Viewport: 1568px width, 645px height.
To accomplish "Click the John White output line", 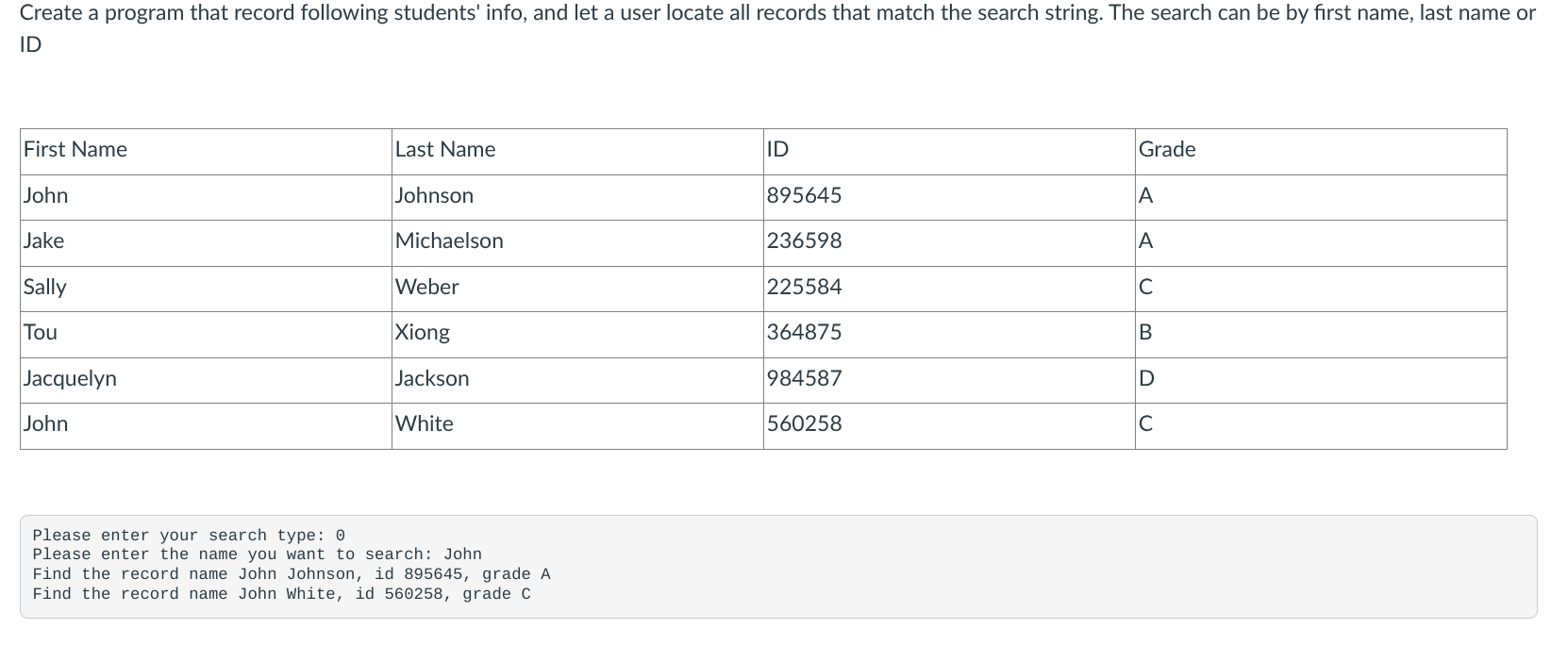I will 281,594.
